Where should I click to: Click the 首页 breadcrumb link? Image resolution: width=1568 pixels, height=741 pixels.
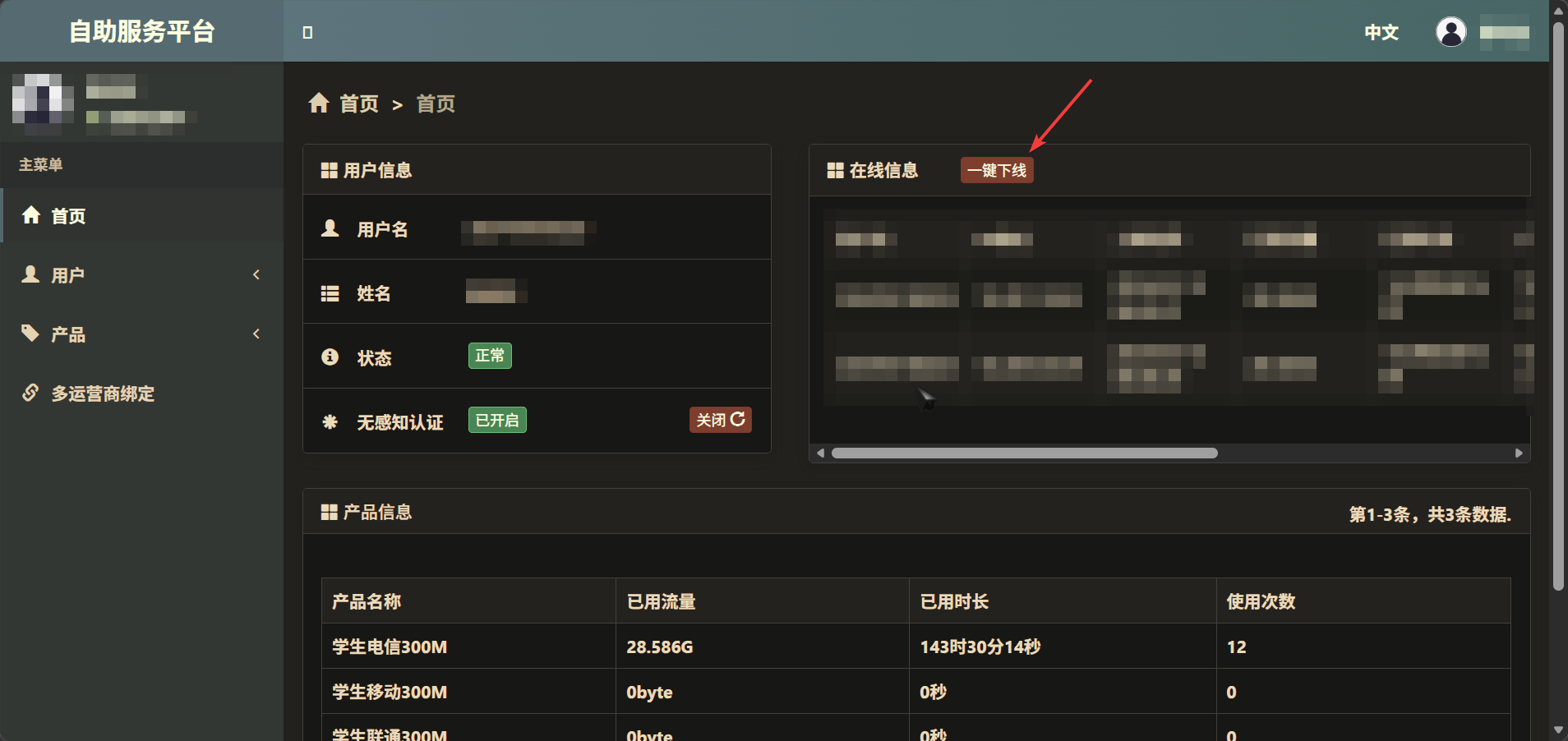tap(359, 104)
